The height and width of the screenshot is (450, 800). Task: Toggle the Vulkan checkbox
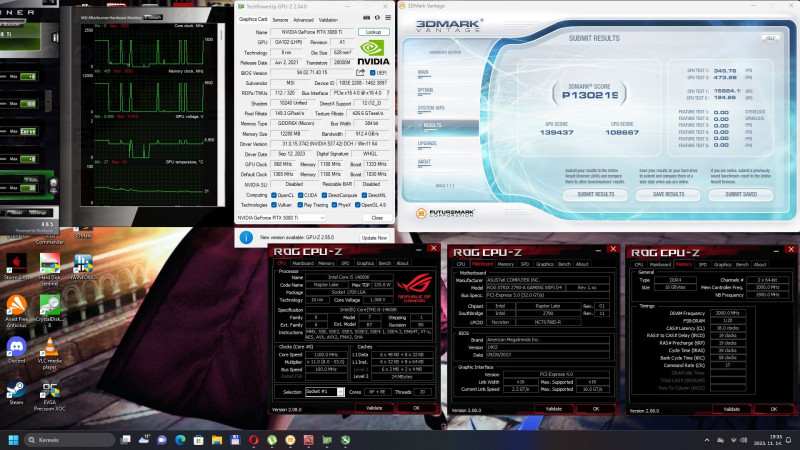click(274, 205)
